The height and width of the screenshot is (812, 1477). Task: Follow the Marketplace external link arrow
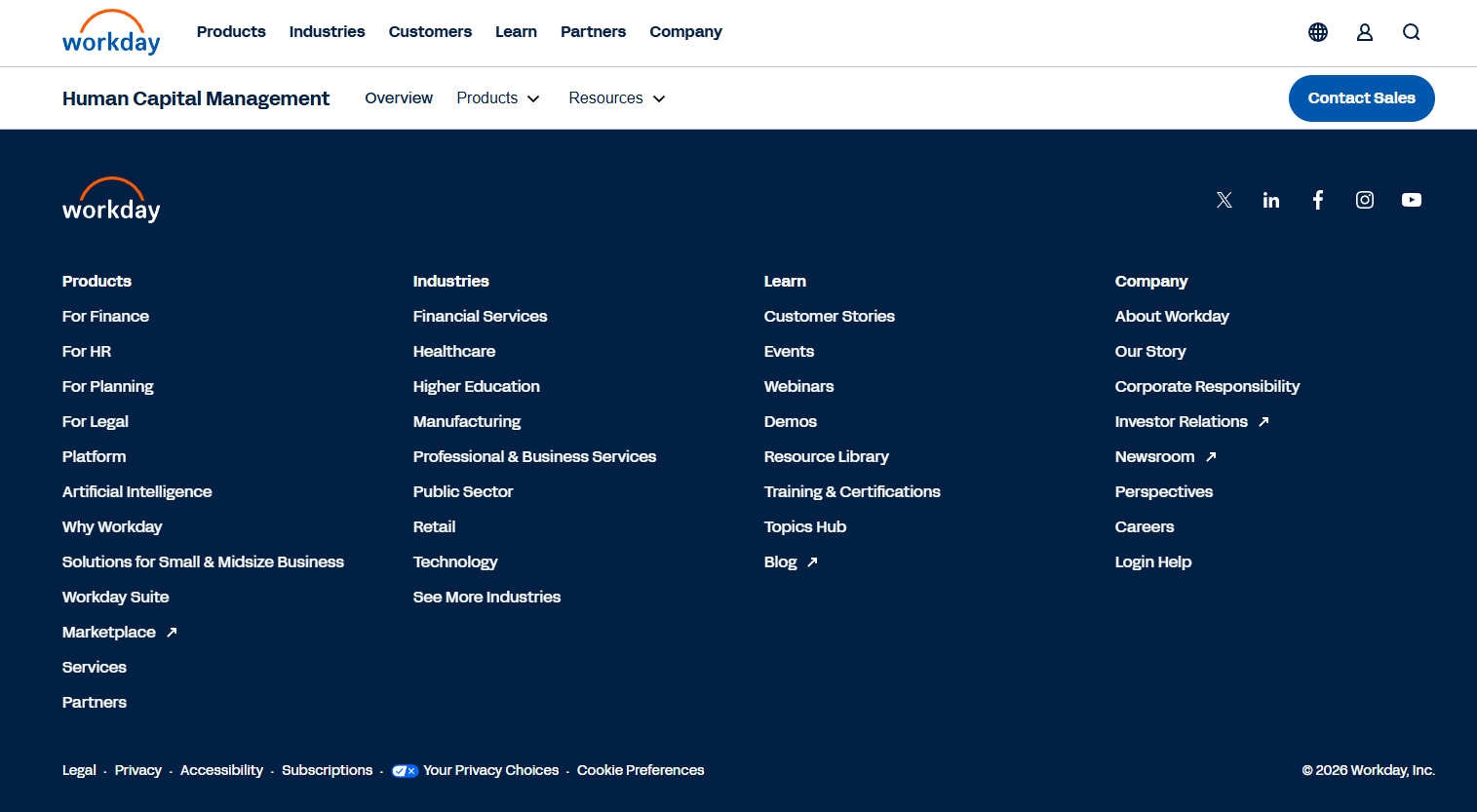coord(172,631)
